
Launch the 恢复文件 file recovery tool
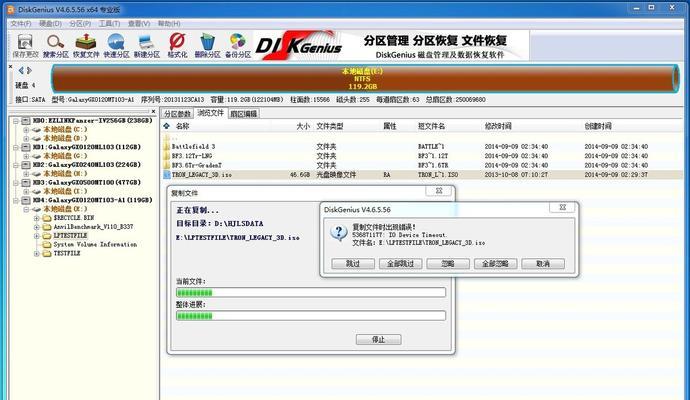(x=86, y=45)
